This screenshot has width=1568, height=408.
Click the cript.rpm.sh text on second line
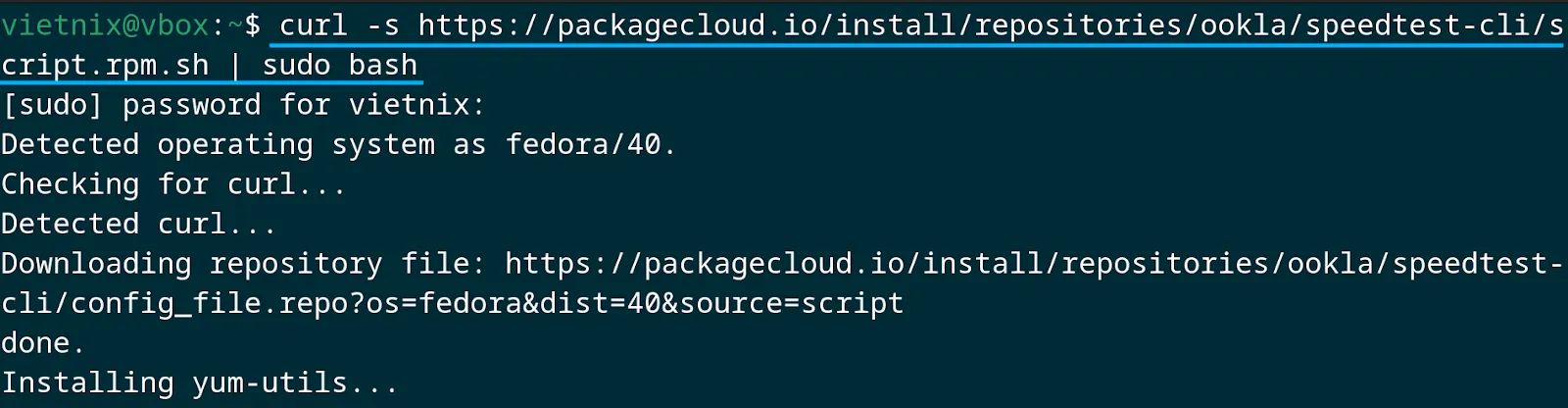(x=105, y=65)
